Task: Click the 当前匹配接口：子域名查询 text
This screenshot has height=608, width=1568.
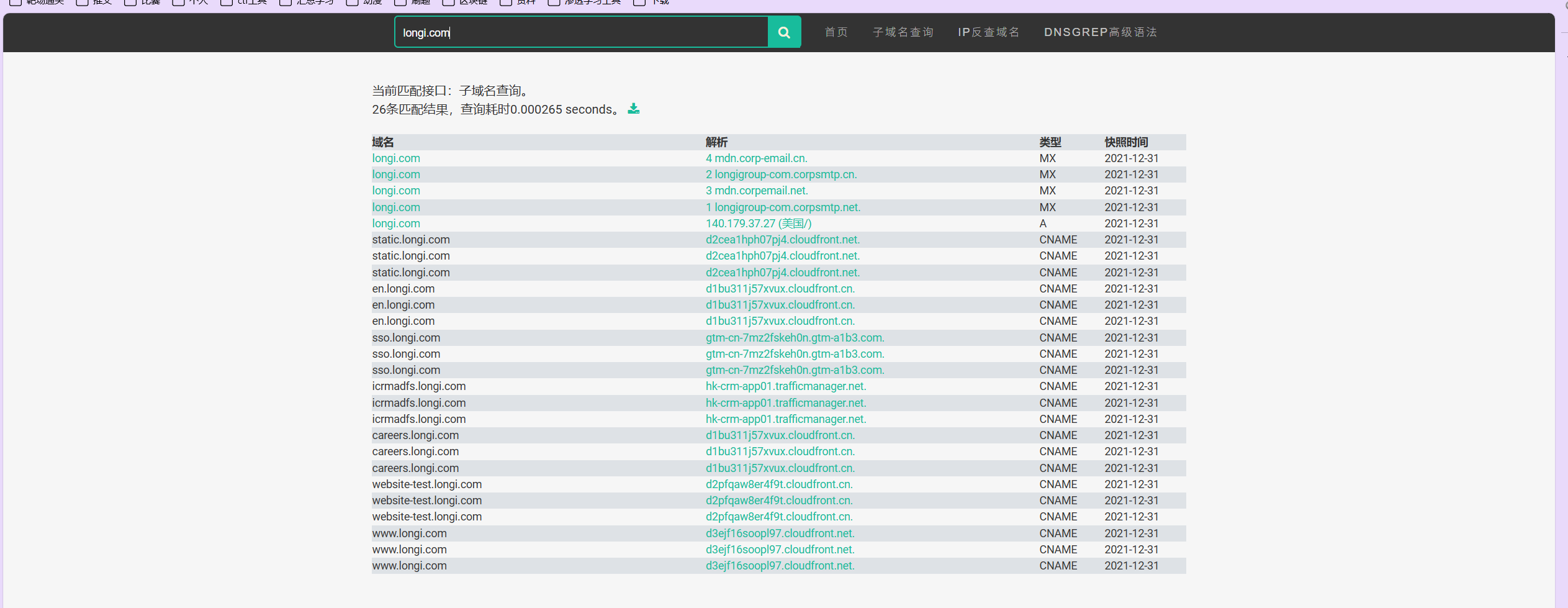Action: 451,91
